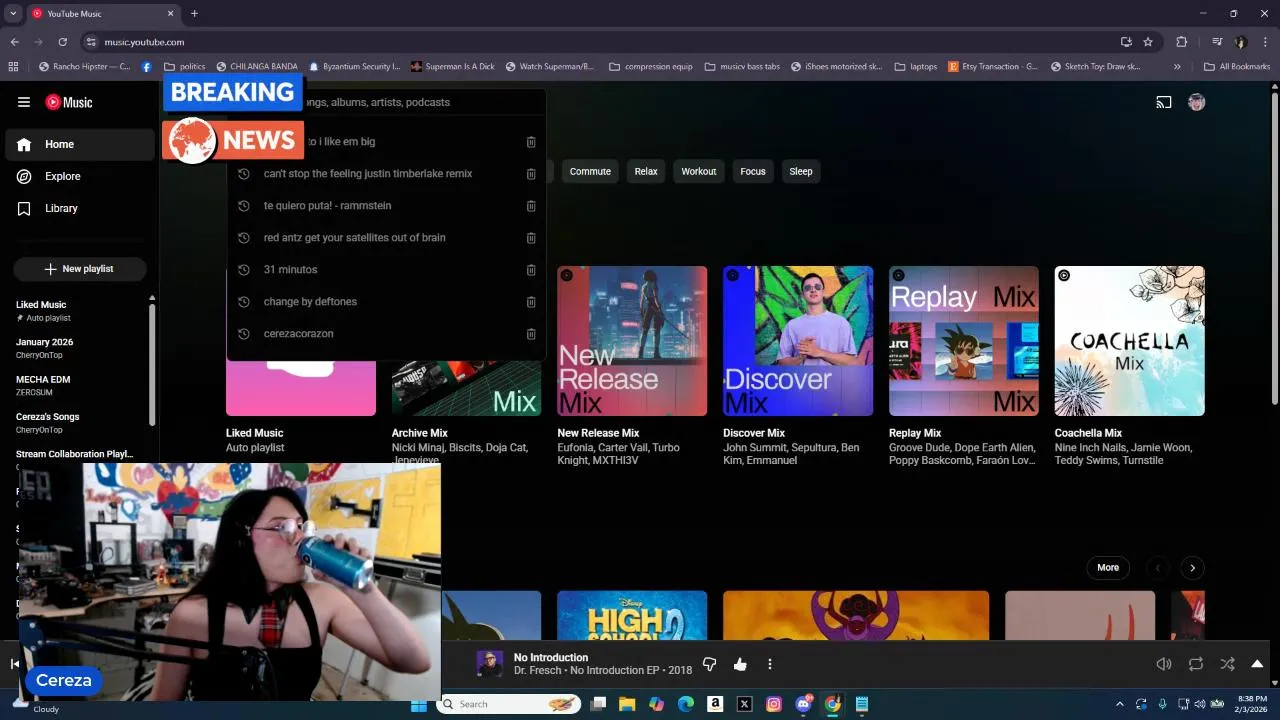1280x720 pixels.
Task: Toggle the Workout mood filter chip
Action: click(699, 171)
